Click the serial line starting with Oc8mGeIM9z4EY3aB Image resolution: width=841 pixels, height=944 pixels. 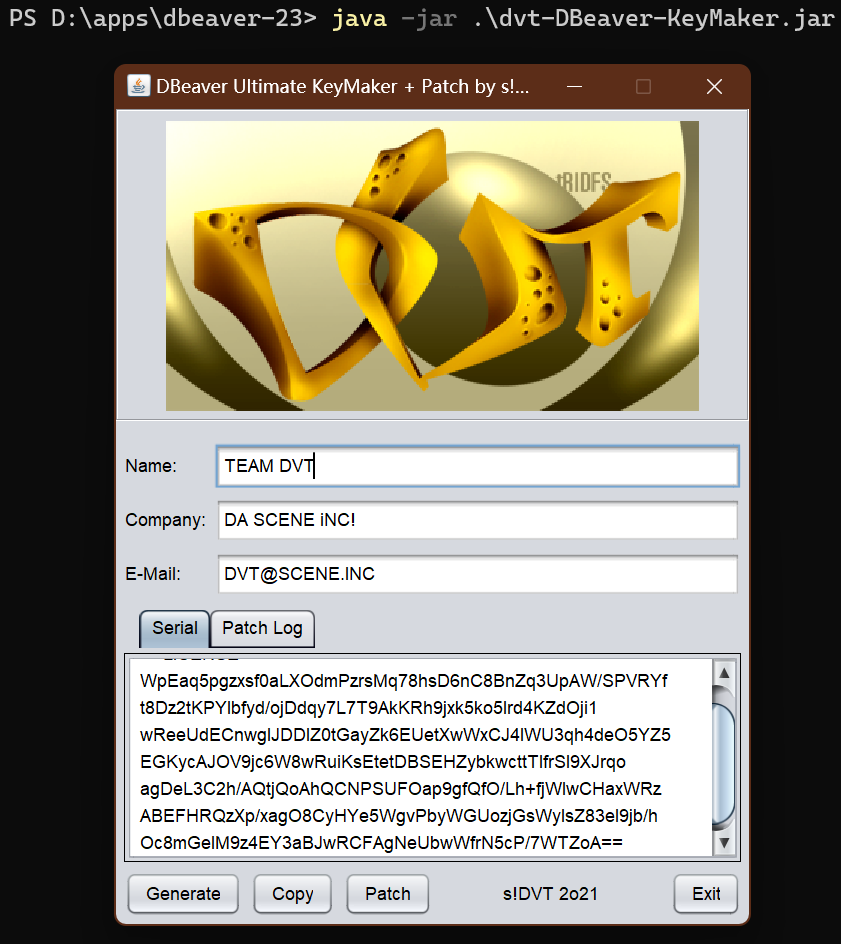381,843
